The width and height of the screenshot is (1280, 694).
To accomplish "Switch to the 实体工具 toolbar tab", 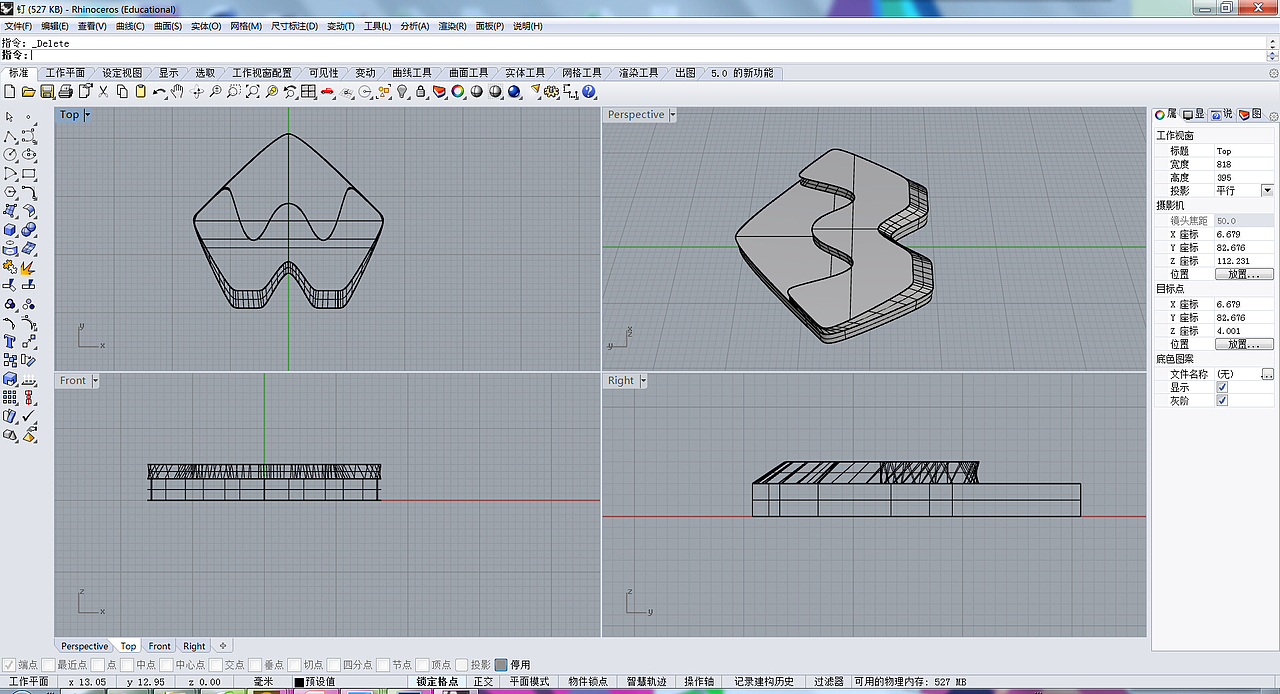I will pos(525,73).
